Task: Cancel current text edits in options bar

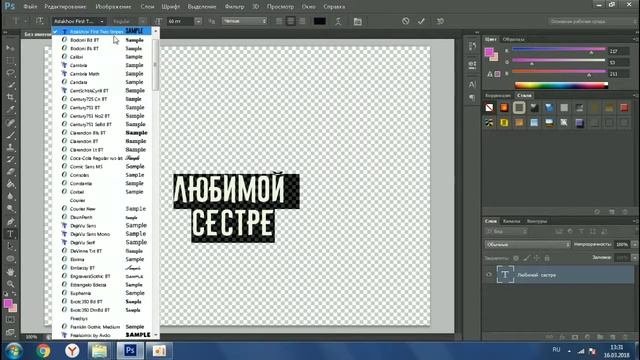Action: click(405, 21)
